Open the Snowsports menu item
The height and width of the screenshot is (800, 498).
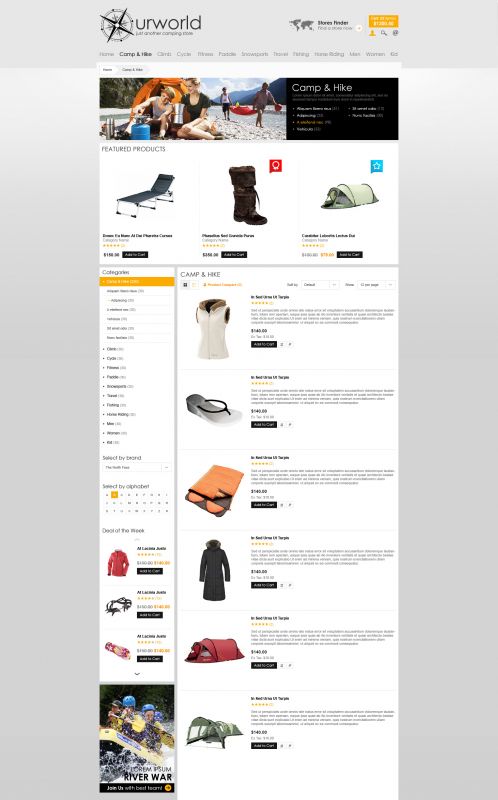(x=255, y=54)
